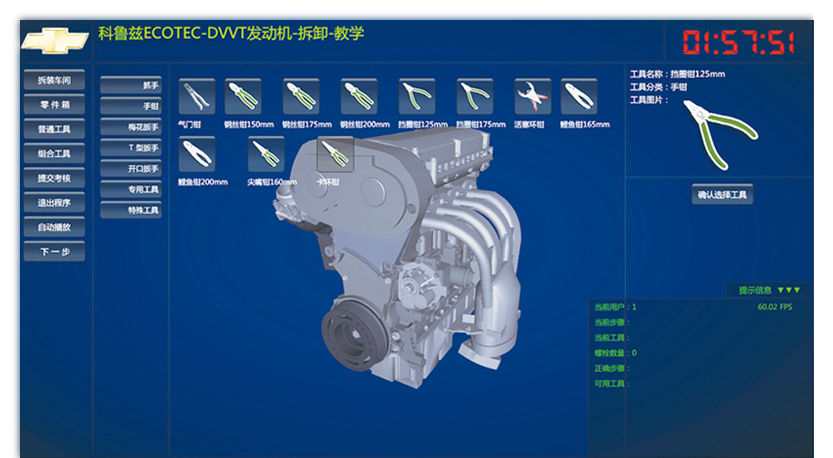833x458 pixels.
Task: Click the 60.02 FPS readout
Action: click(775, 307)
